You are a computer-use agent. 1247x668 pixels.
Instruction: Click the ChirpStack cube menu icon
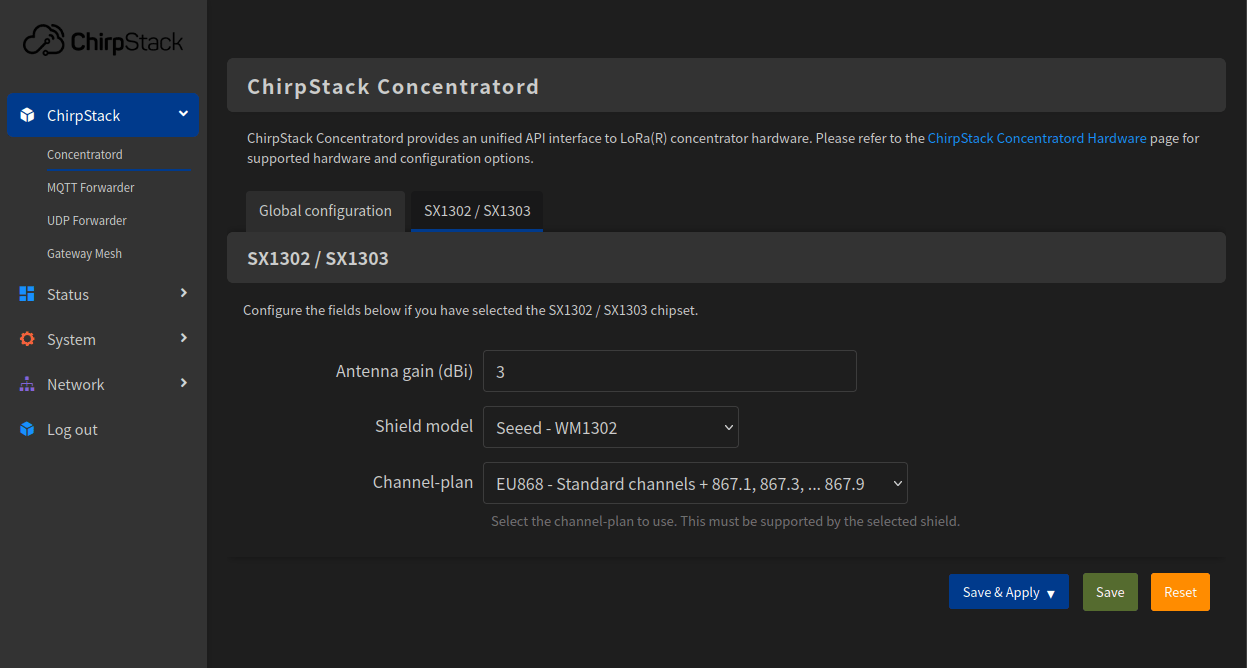[x=27, y=116]
